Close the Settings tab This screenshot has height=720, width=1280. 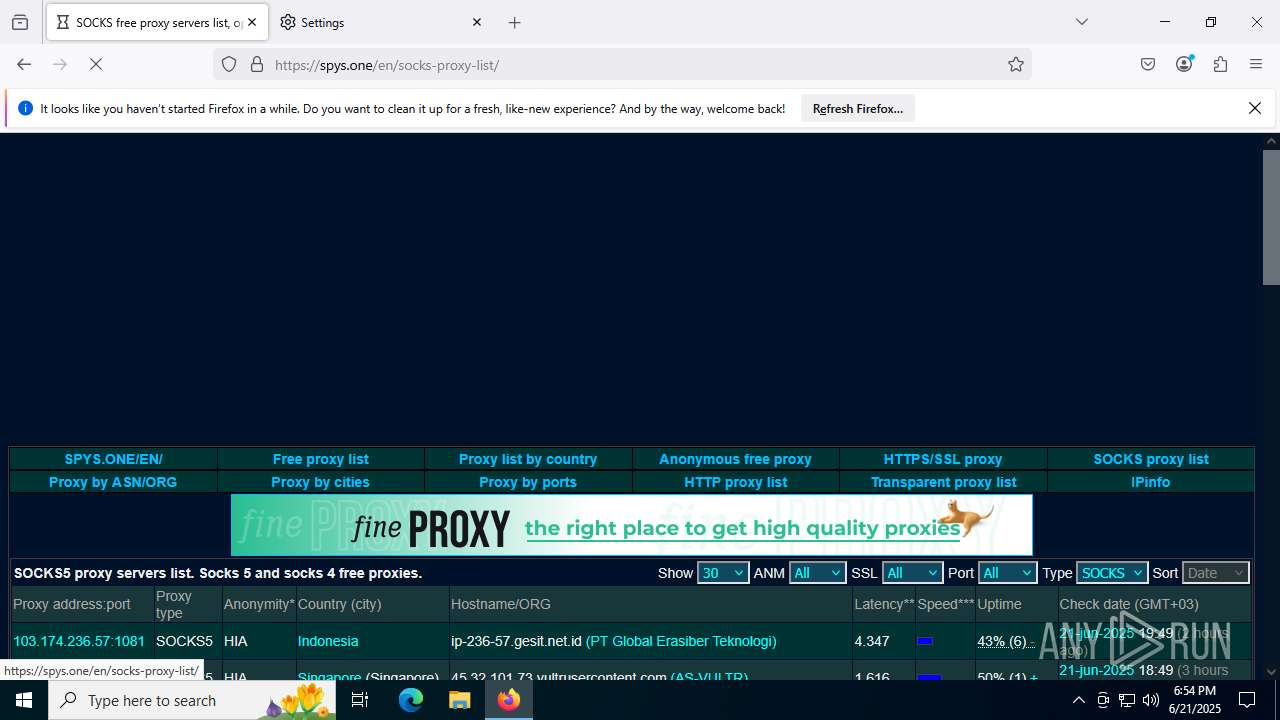pyautogui.click(x=477, y=22)
